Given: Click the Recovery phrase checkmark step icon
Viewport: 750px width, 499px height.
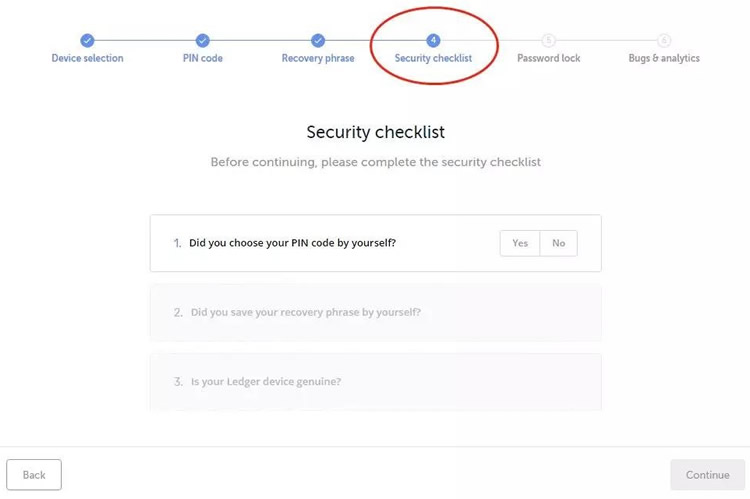Looking at the screenshot, I should [x=318, y=40].
